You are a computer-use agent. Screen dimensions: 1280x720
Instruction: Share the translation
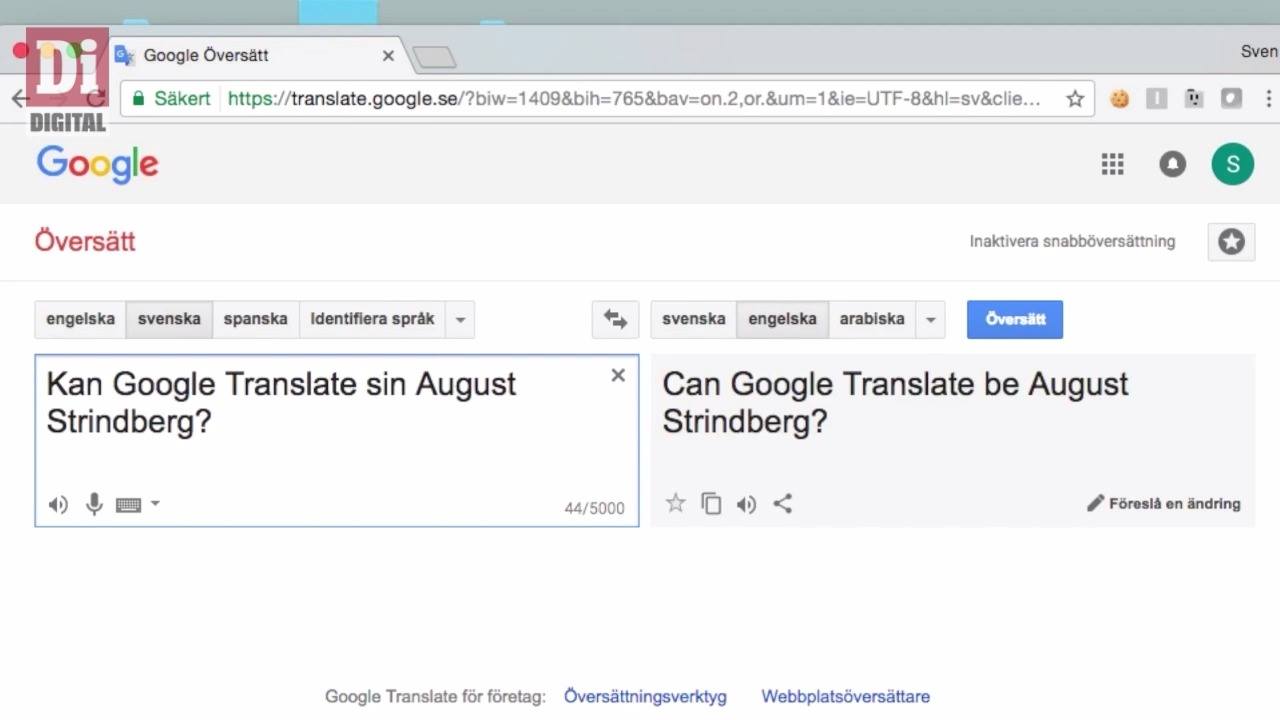783,504
